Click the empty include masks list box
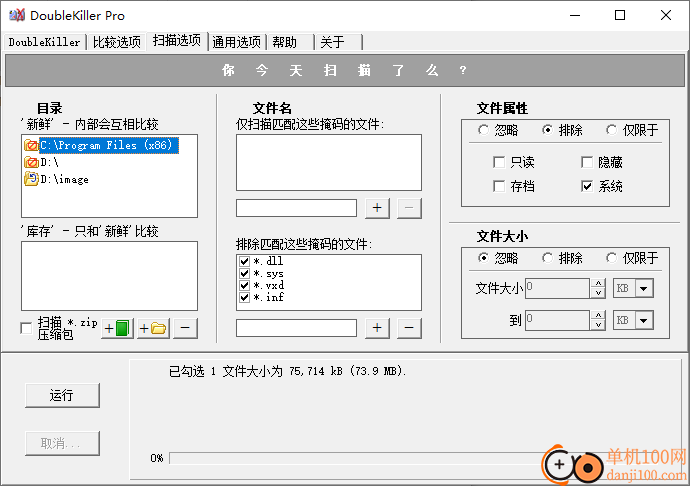The height and width of the screenshot is (486, 690). 329,162
